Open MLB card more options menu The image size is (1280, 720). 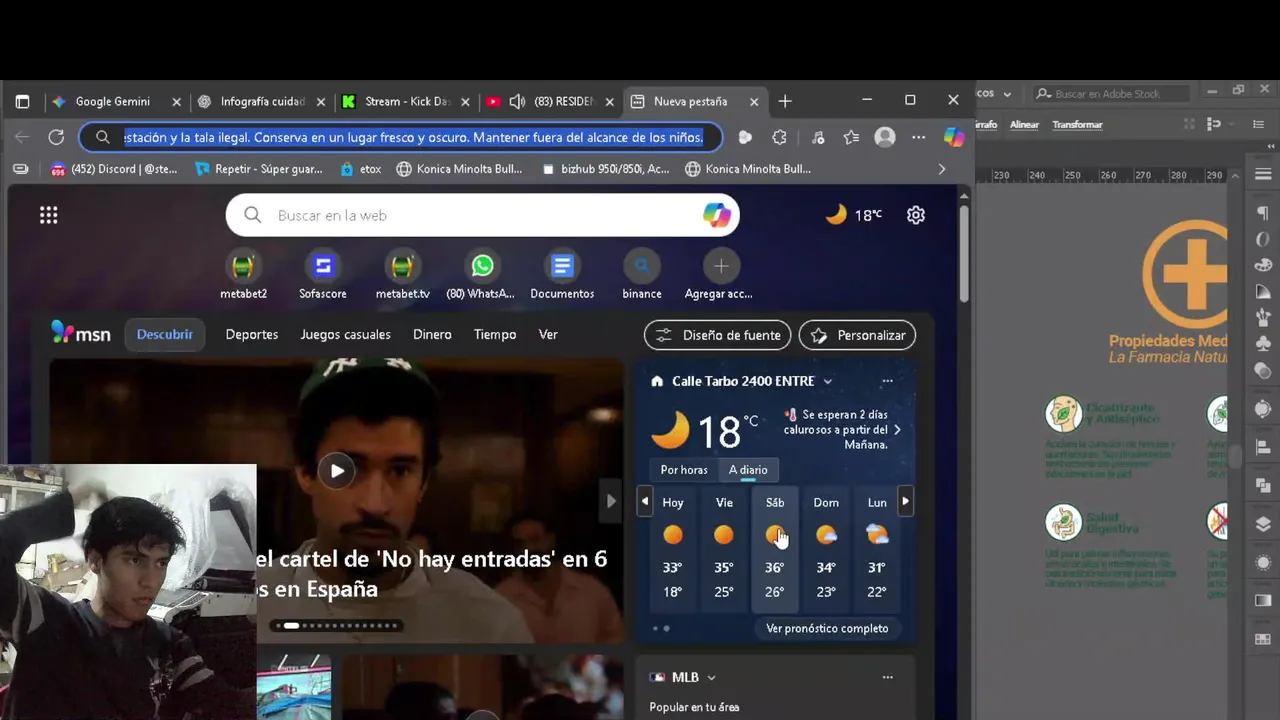click(887, 677)
